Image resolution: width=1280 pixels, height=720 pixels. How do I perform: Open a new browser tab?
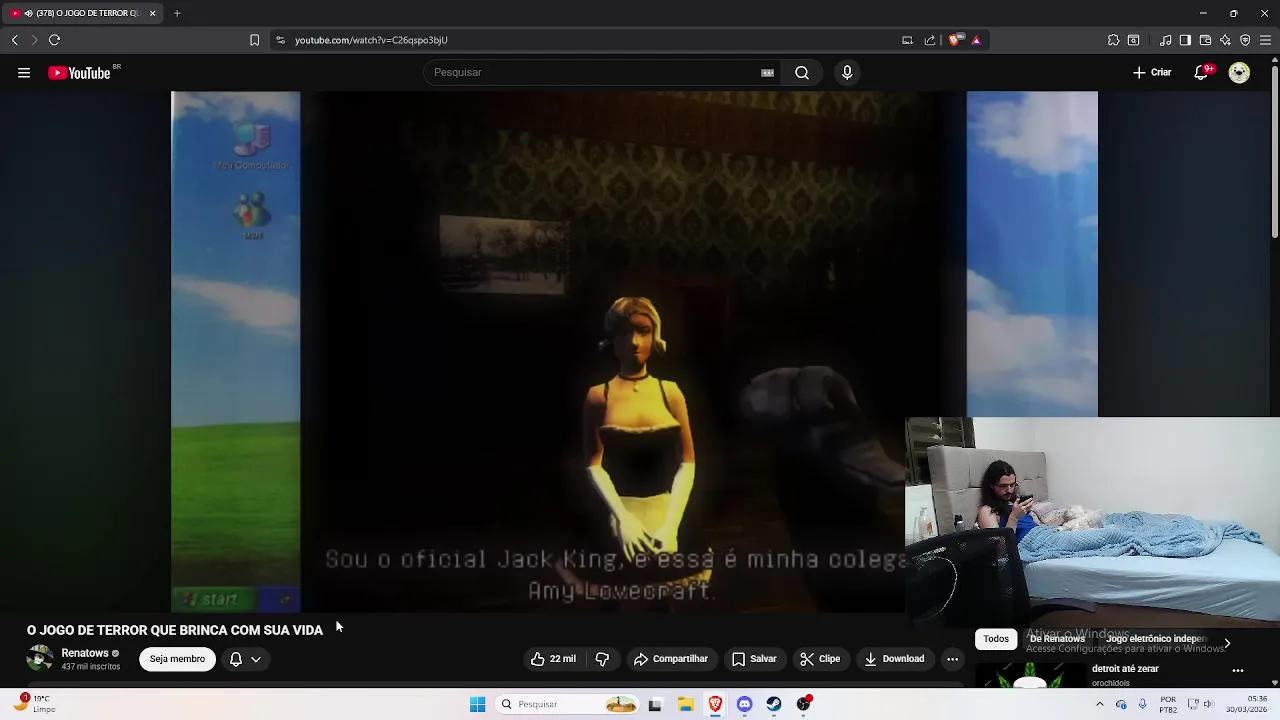click(177, 13)
